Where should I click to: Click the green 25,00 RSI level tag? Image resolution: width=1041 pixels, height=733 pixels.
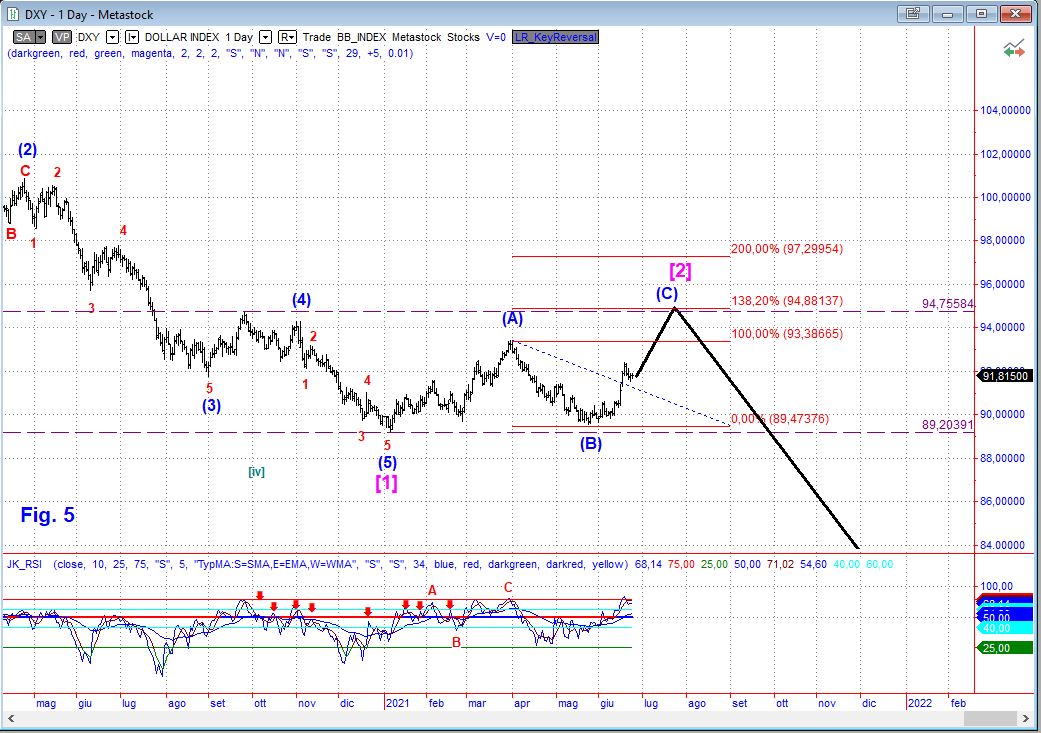click(x=992, y=648)
